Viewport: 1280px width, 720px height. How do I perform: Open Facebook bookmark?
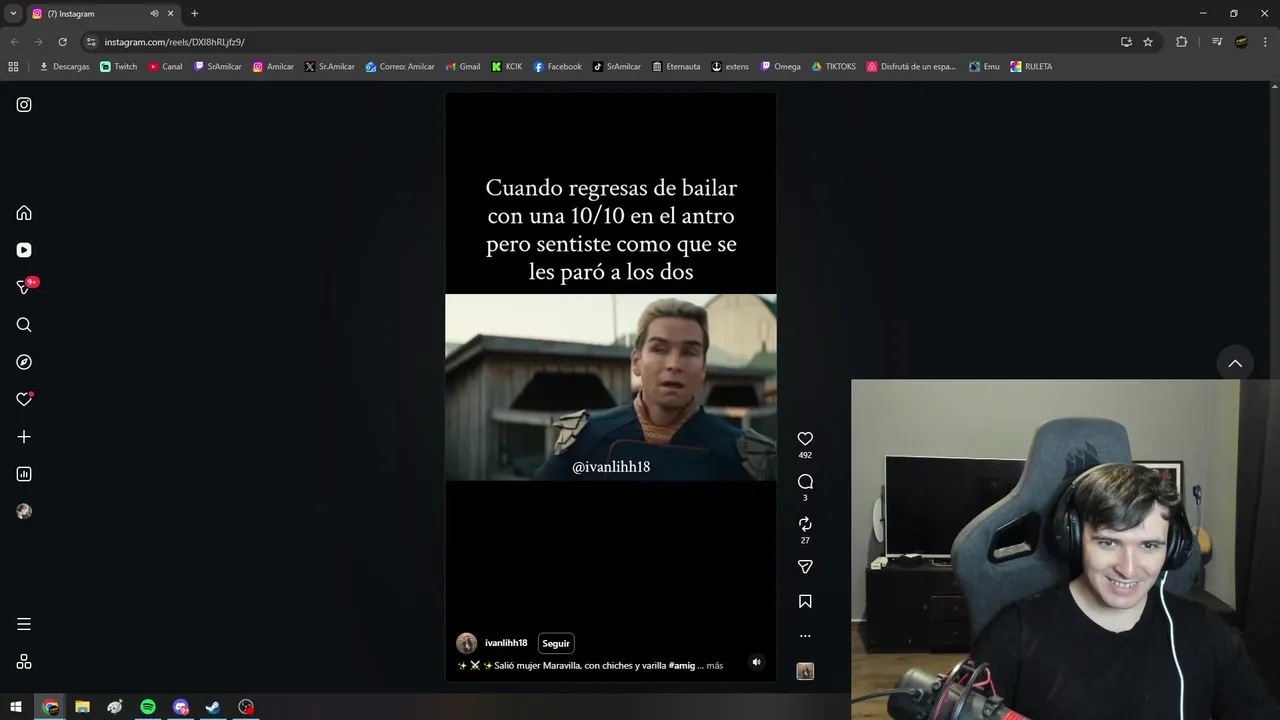point(558,67)
